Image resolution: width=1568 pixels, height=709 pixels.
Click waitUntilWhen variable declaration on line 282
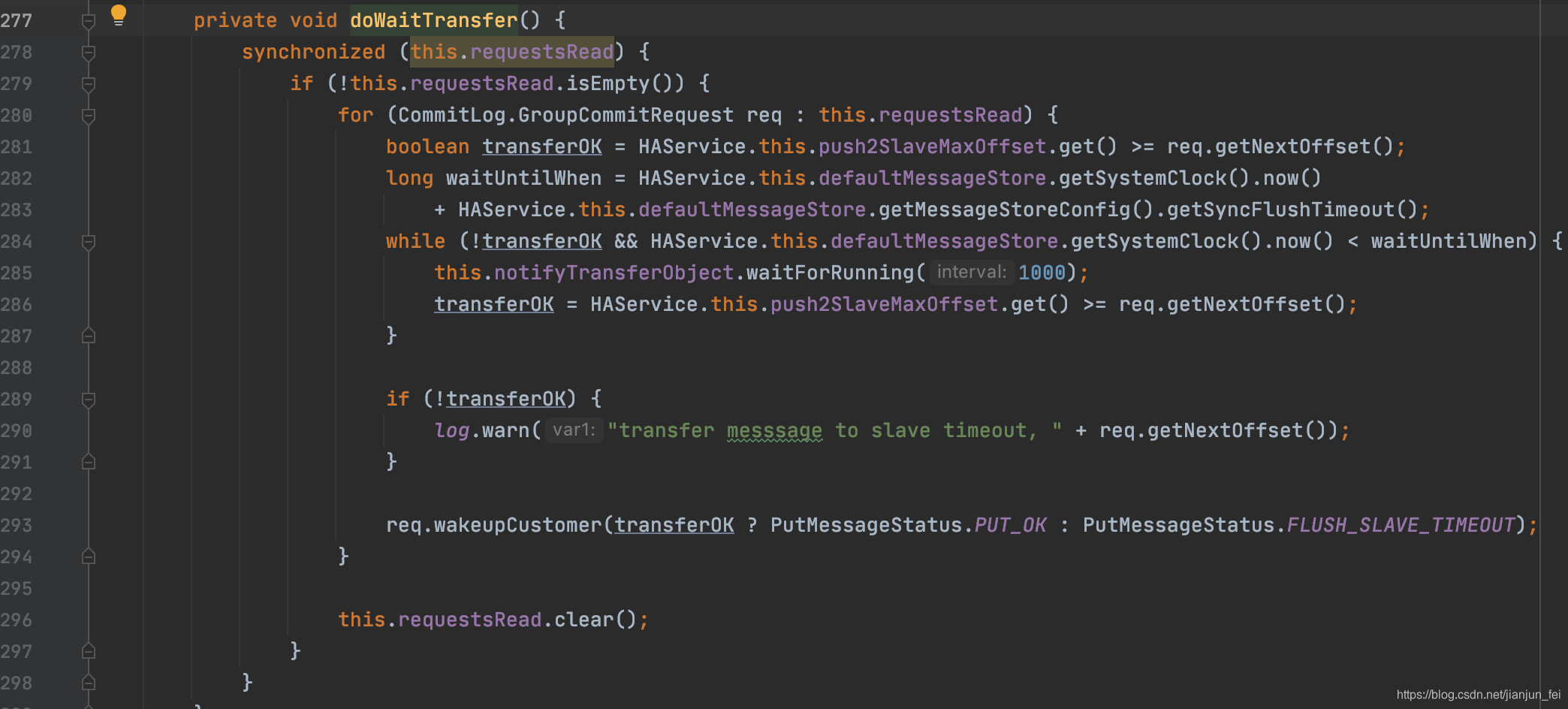[523, 178]
